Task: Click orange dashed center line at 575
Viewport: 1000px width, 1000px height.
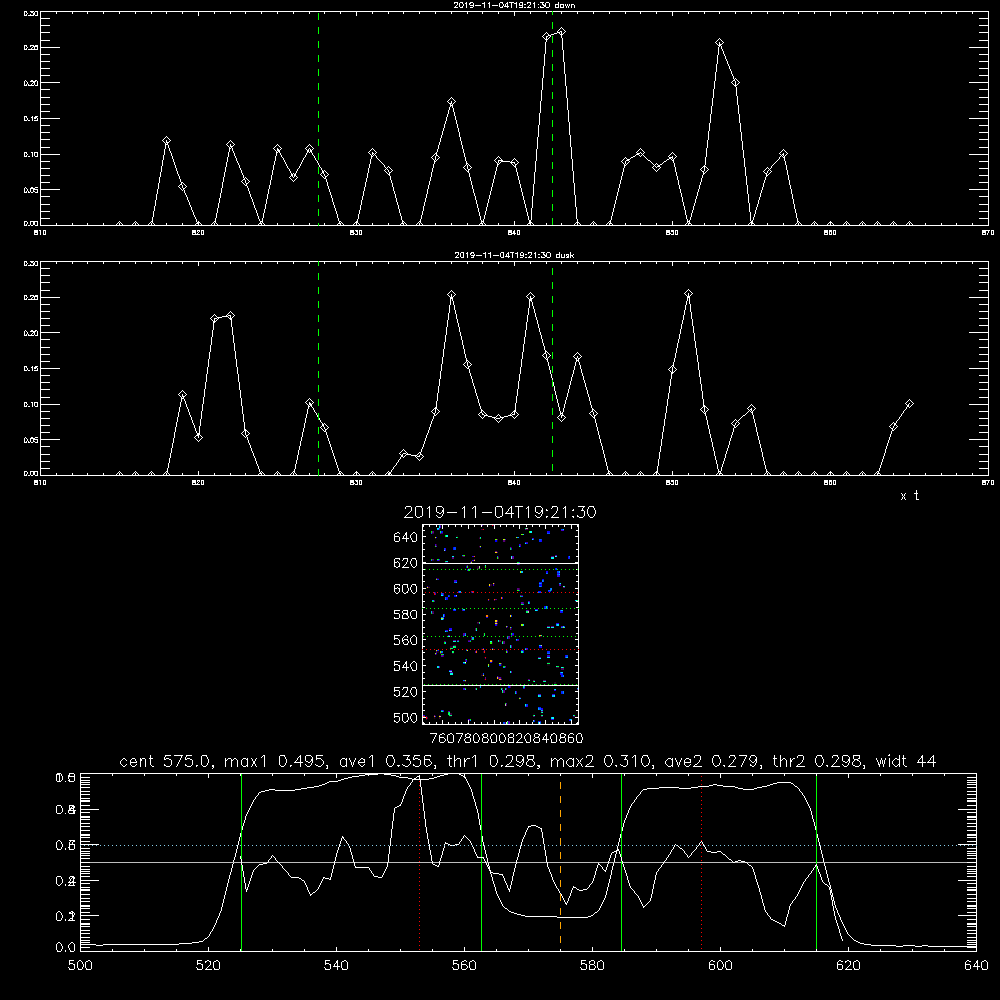Action: click(561, 861)
